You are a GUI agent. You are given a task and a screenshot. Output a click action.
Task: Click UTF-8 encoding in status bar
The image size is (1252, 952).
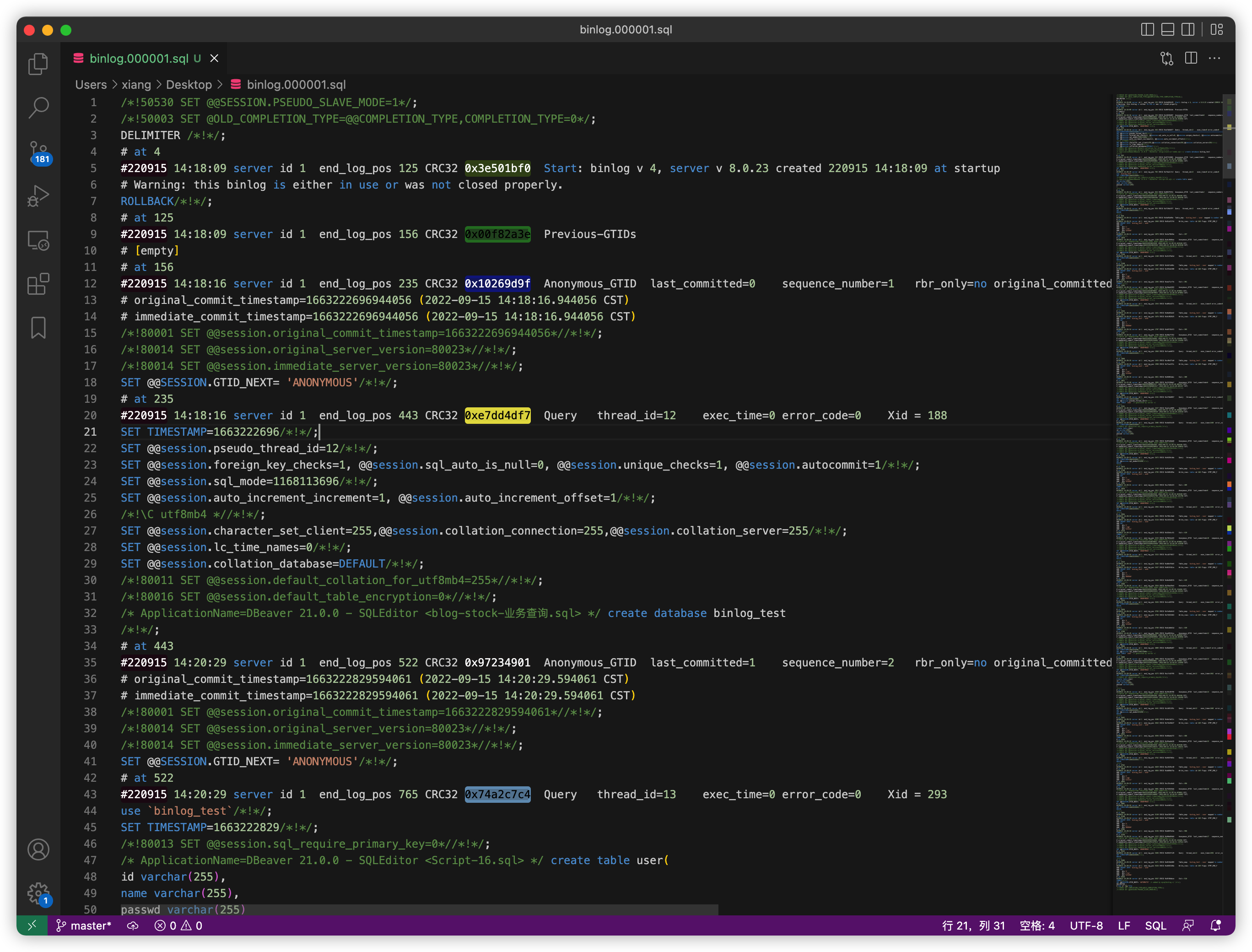[x=1086, y=925]
